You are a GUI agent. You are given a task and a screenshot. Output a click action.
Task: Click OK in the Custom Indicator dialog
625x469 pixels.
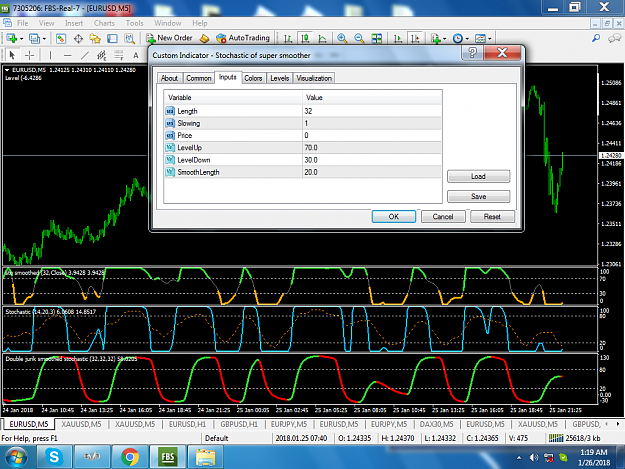(394, 216)
